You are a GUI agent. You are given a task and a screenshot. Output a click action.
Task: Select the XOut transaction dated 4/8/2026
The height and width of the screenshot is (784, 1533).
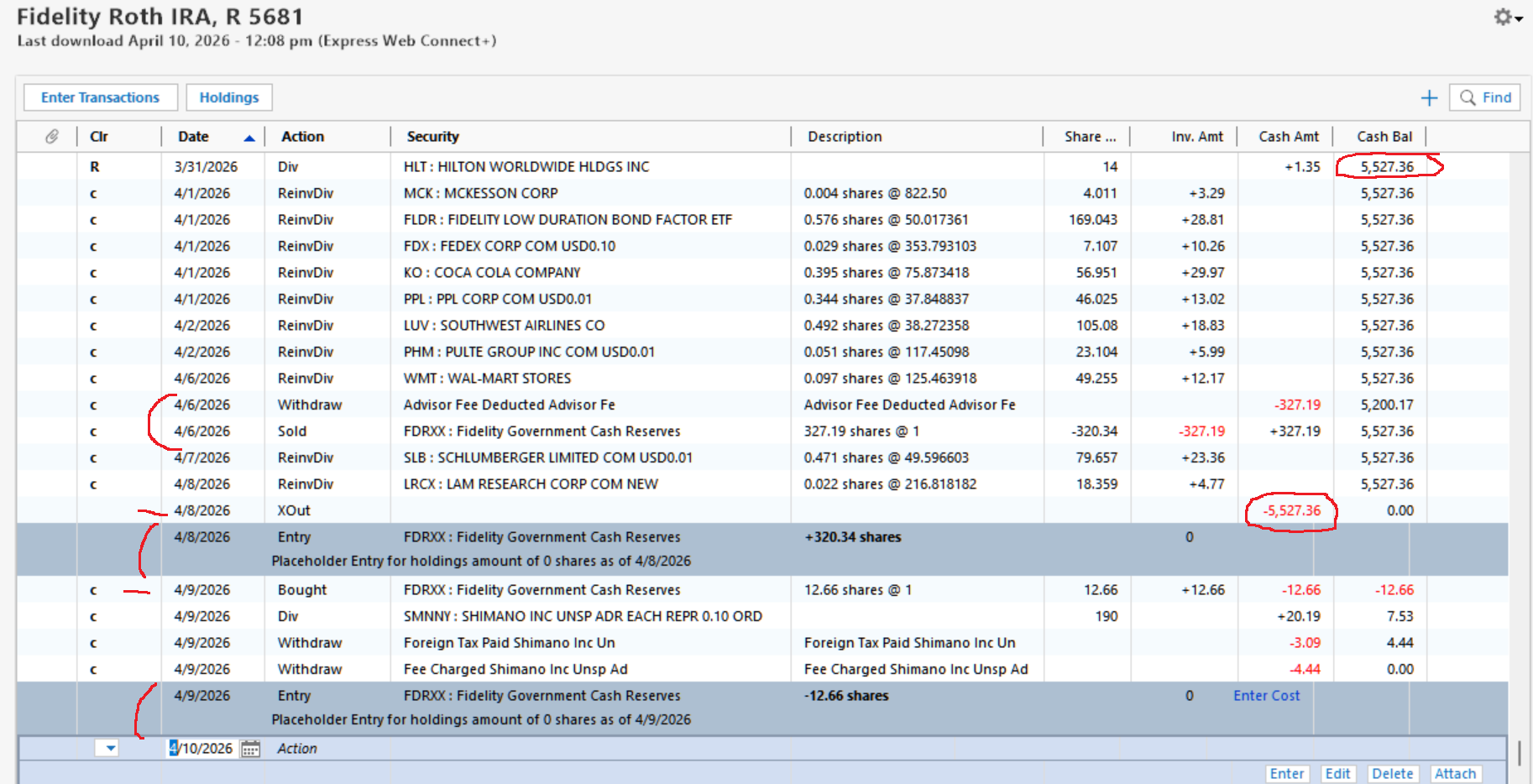pyautogui.click(x=762, y=510)
